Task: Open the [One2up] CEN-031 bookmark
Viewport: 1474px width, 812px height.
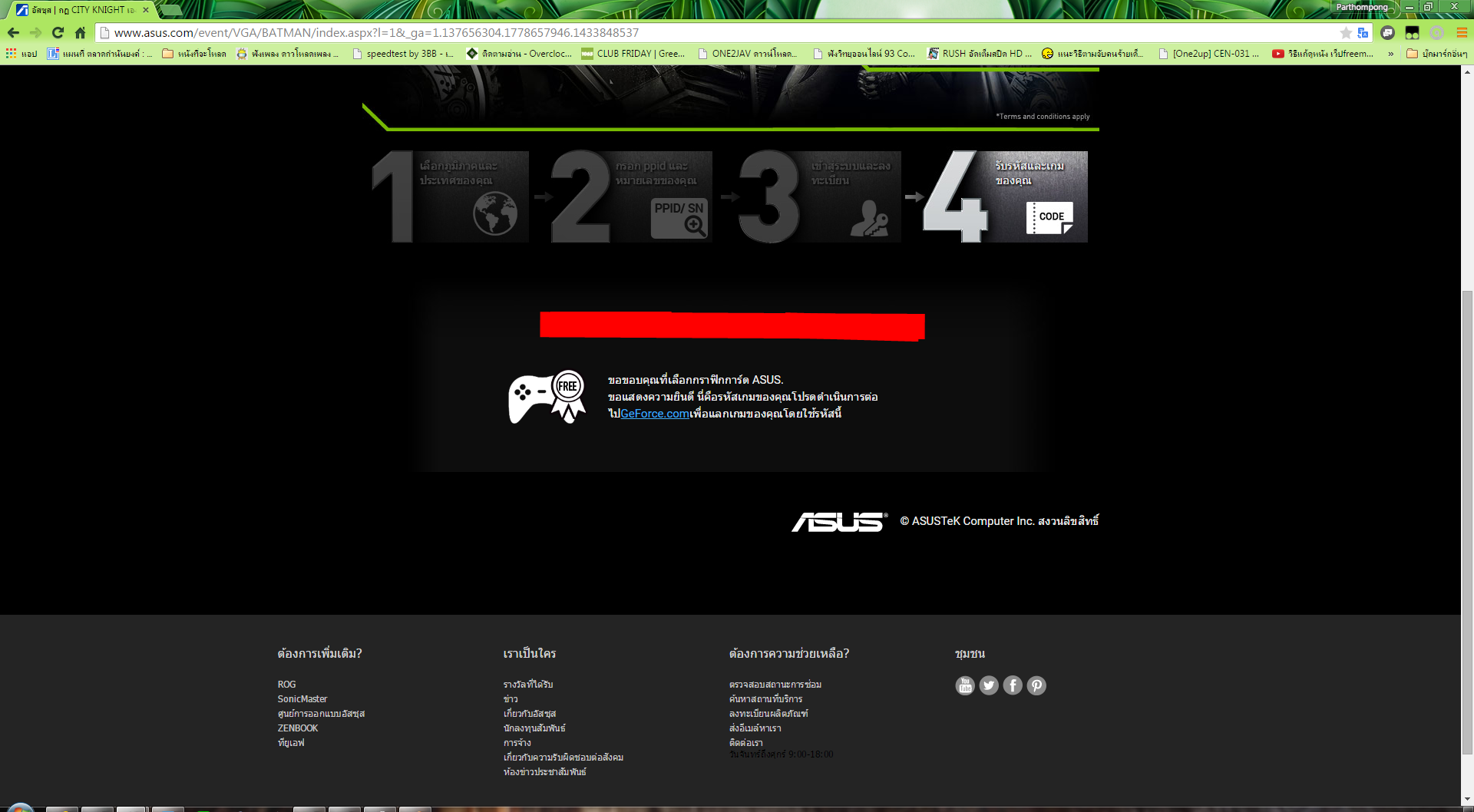Action: pos(1209,54)
